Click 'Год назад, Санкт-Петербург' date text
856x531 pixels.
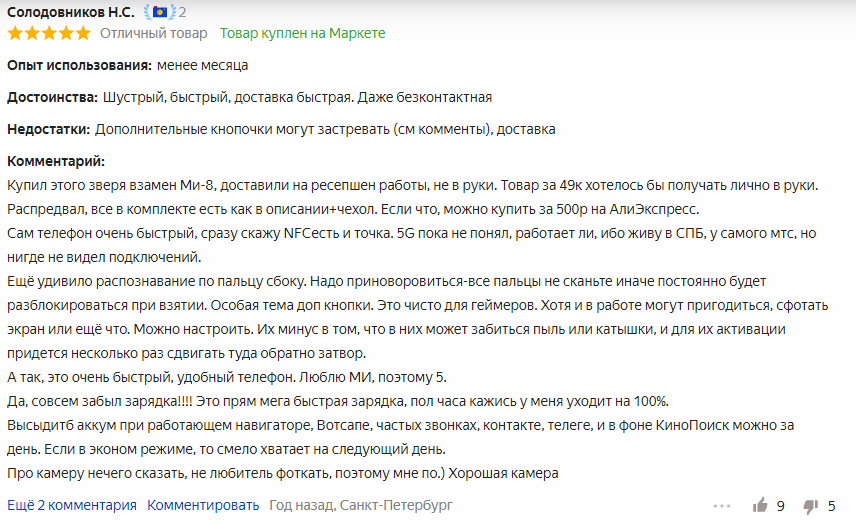pyautogui.click(x=361, y=505)
